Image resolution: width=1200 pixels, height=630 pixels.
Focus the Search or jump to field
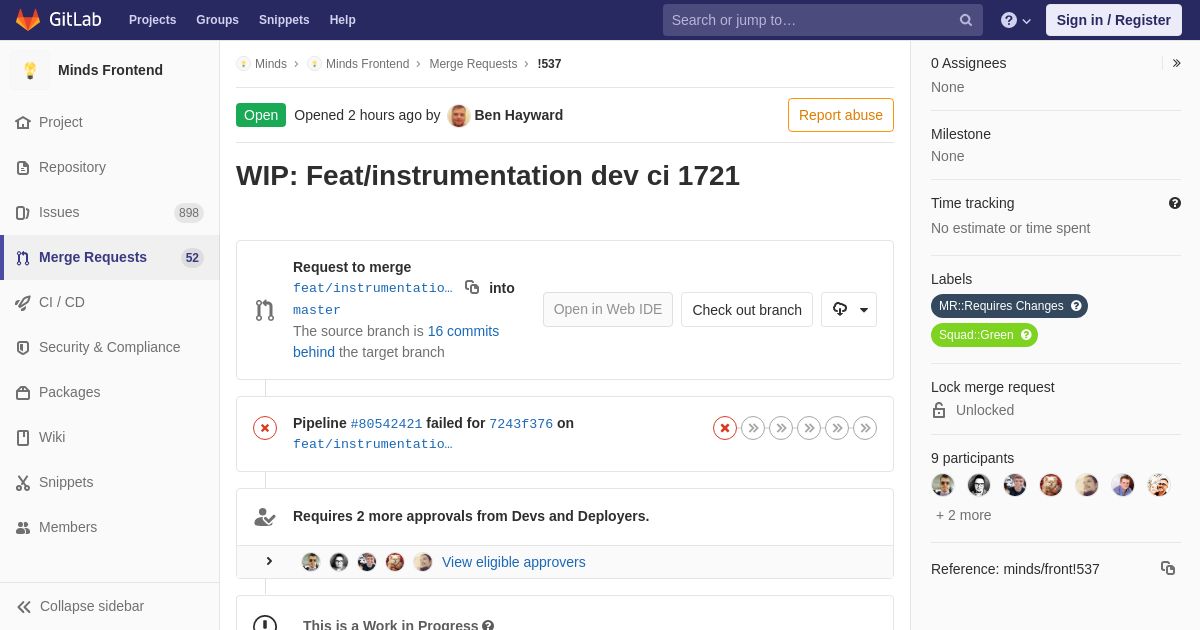[x=822, y=20]
